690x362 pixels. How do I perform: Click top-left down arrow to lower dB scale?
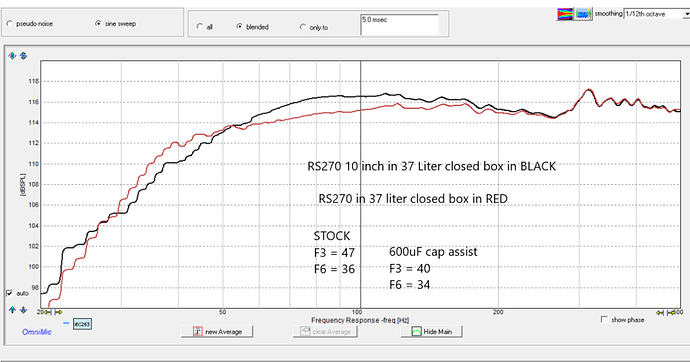point(23,56)
